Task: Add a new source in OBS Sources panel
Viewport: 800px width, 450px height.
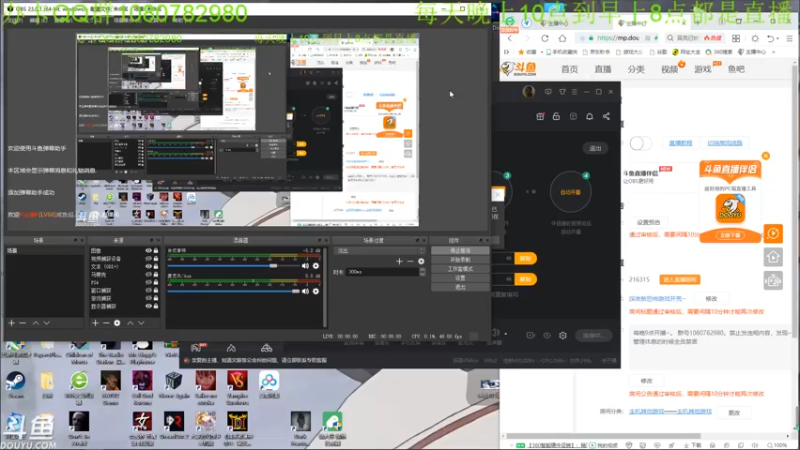Action: (95, 323)
